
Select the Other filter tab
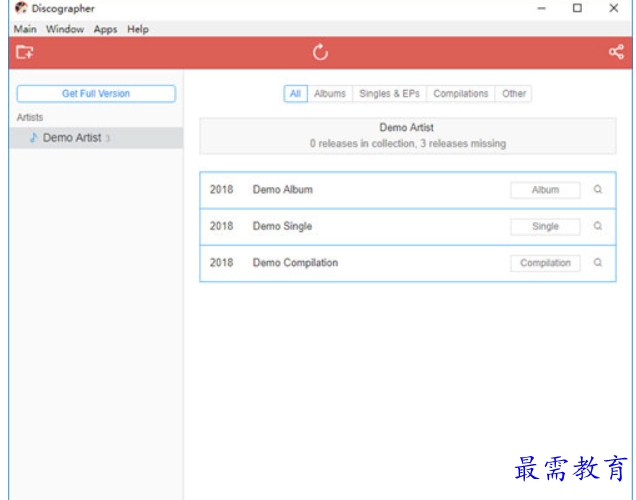[514, 94]
